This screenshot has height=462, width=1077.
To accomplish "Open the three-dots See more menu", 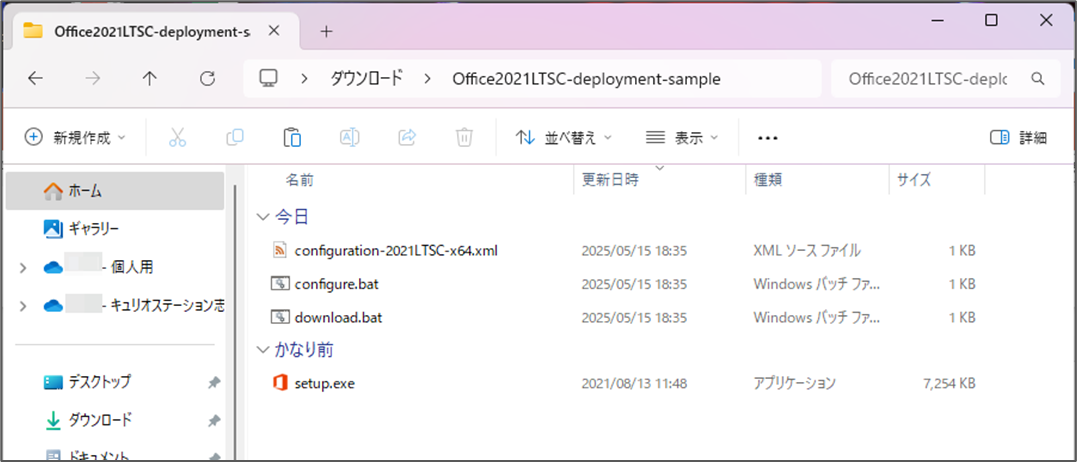I will pos(767,138).
